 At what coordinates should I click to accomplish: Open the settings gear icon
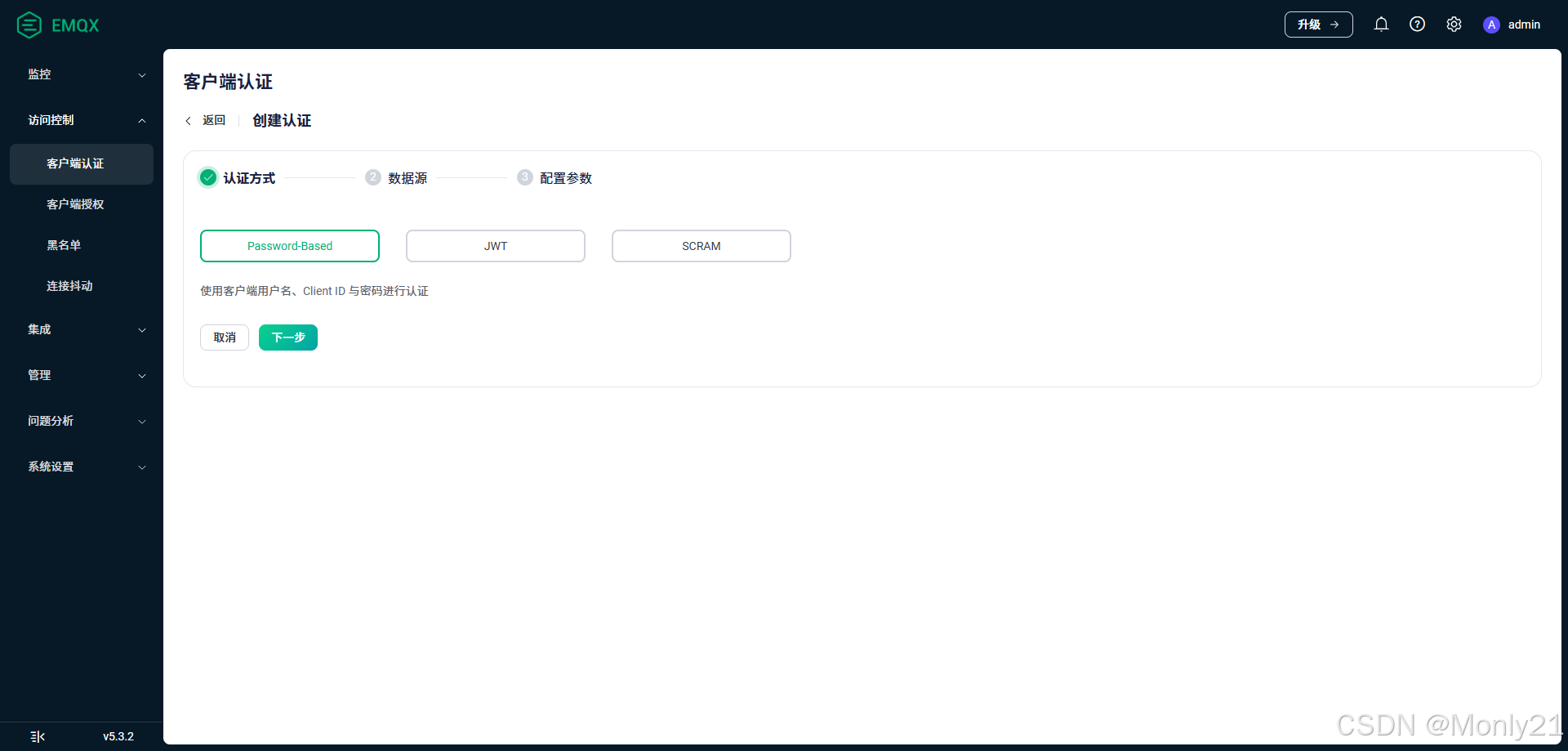1454,25
